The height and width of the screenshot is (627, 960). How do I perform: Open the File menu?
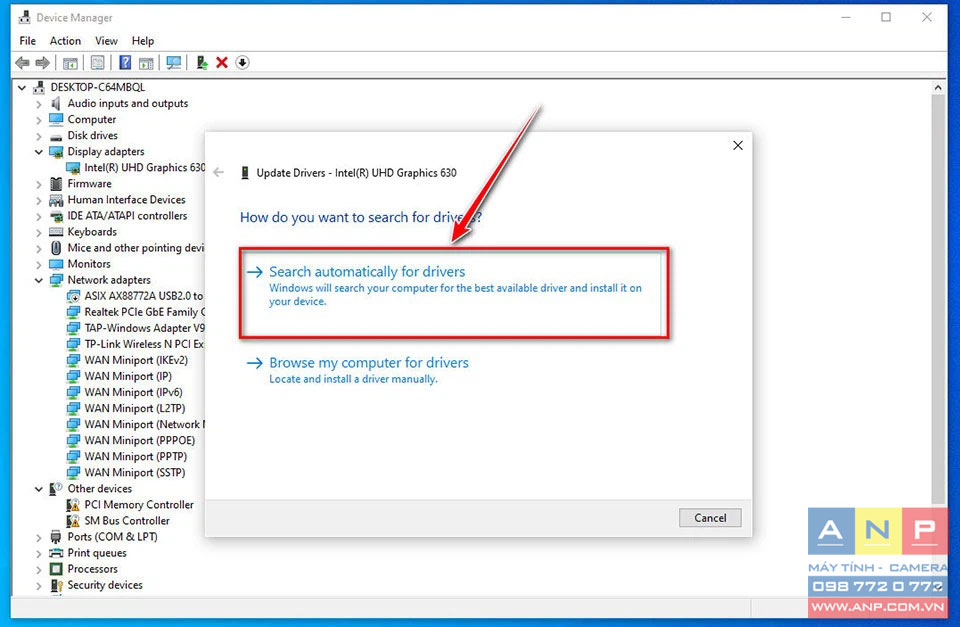(28, 41)
